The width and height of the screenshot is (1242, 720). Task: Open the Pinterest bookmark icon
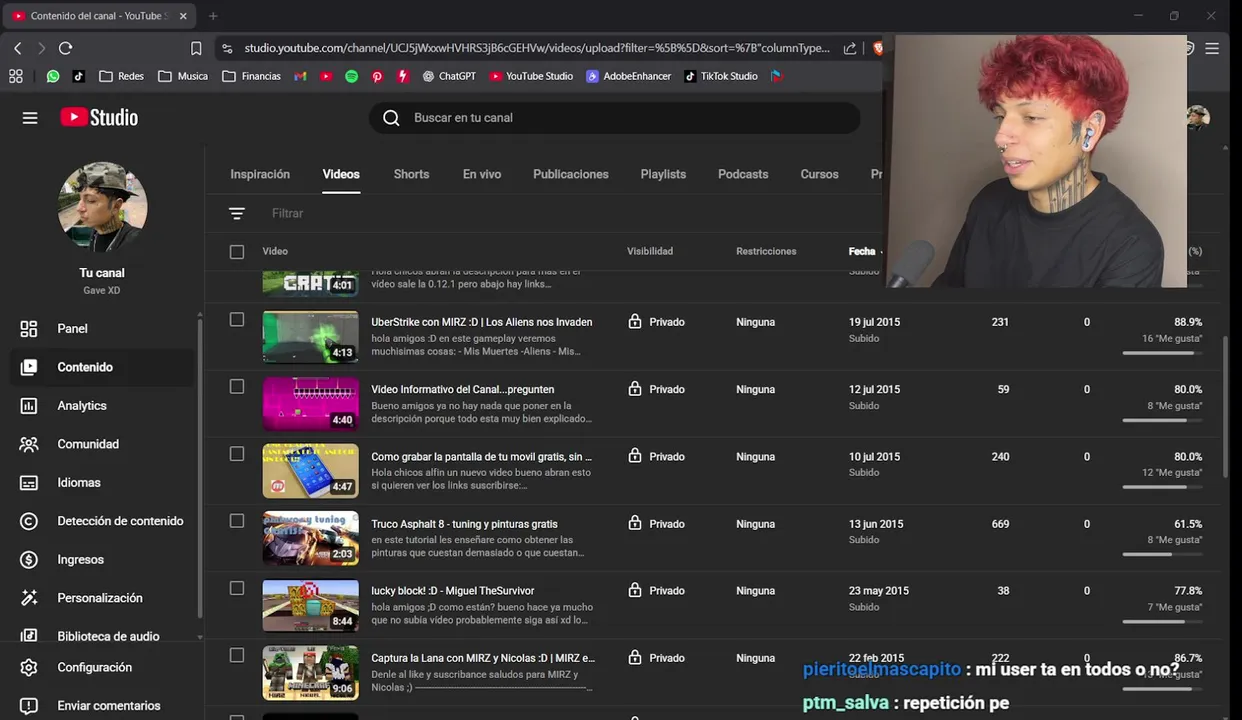pos(377,76)
